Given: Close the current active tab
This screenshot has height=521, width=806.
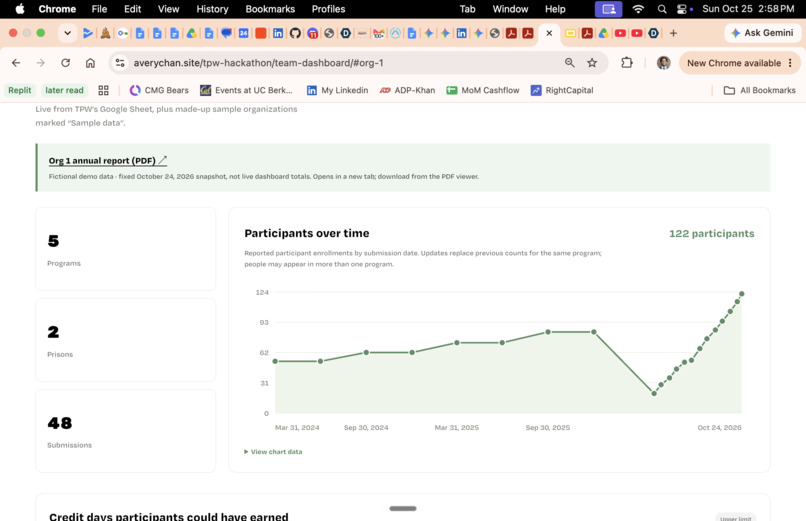Looking at the screenshot, I should [x=549, y=33].
